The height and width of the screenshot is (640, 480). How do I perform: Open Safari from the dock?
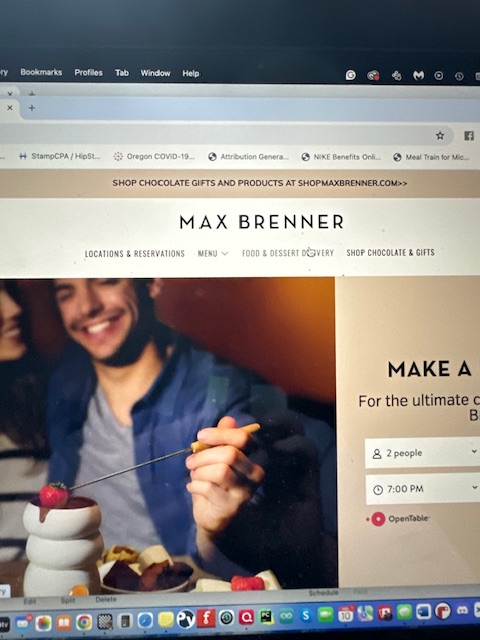pyautogui.click(x=145, y=620)
